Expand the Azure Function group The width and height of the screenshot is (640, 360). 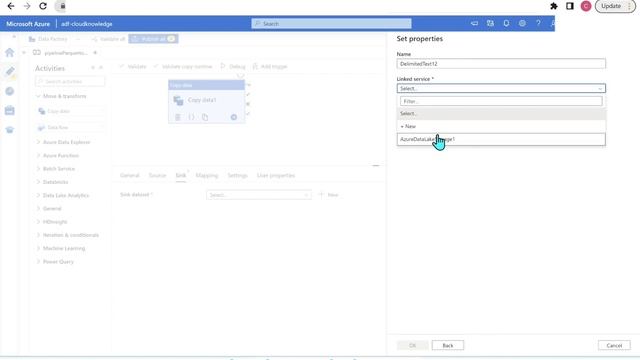pos(58,156)
